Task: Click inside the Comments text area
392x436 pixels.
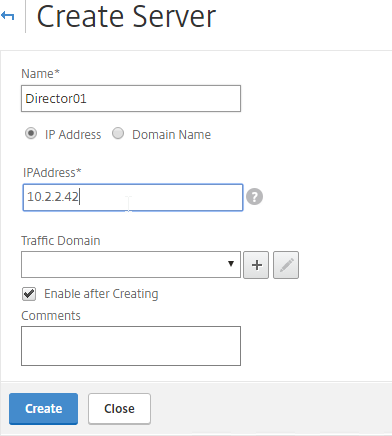Action: (131, 346)
